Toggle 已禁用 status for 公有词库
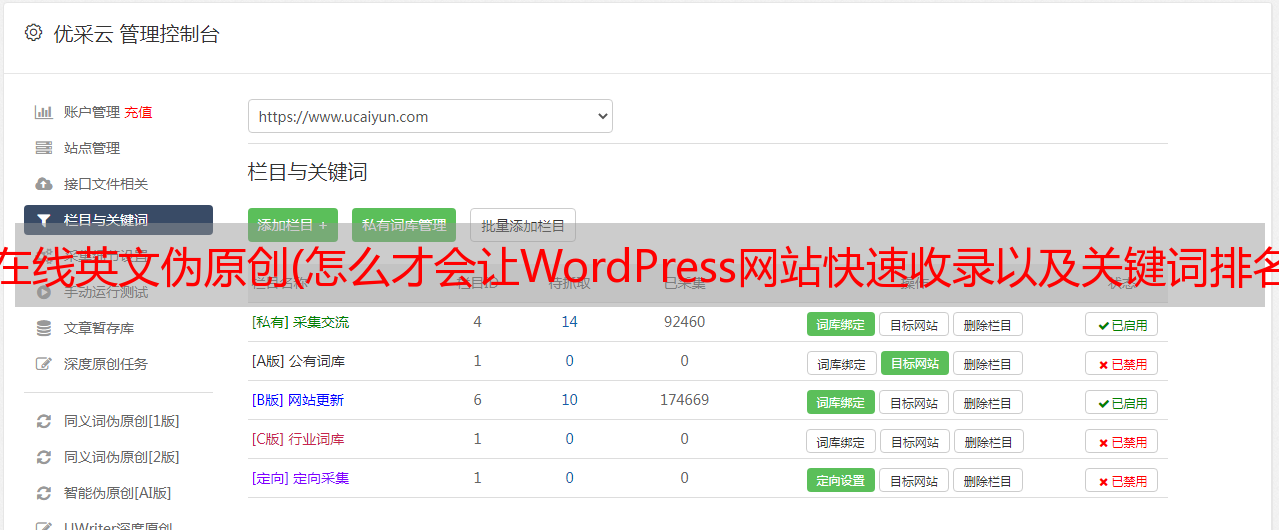Screen dimensions: 1279x530 1122,363
